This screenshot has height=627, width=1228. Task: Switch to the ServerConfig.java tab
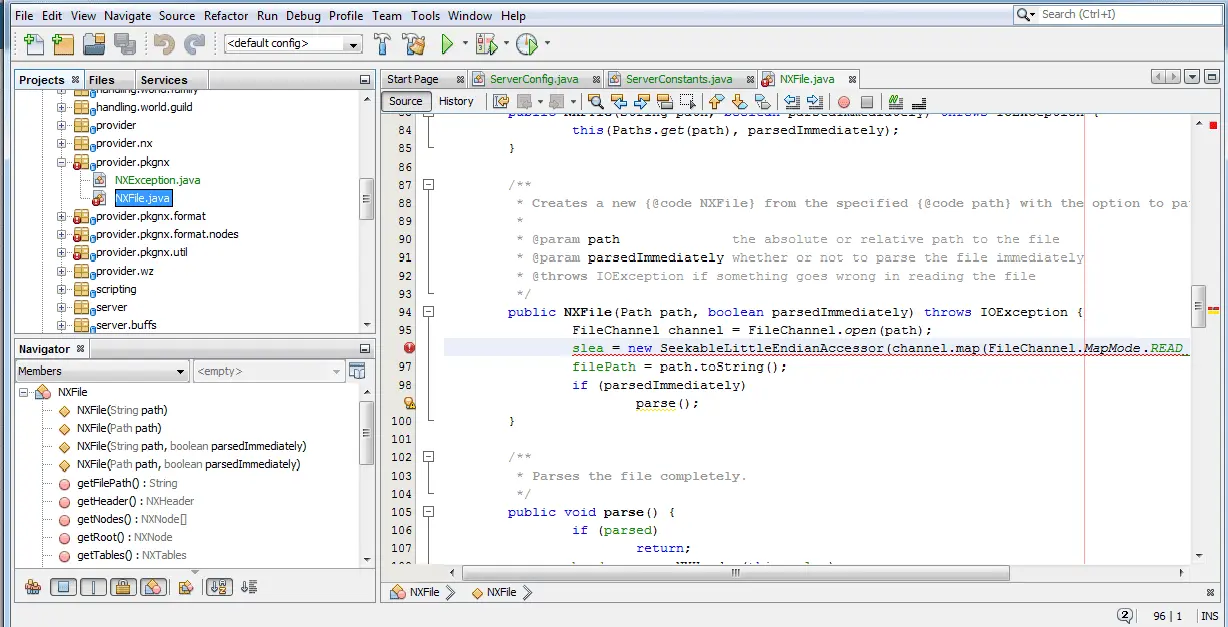point(538,79)
